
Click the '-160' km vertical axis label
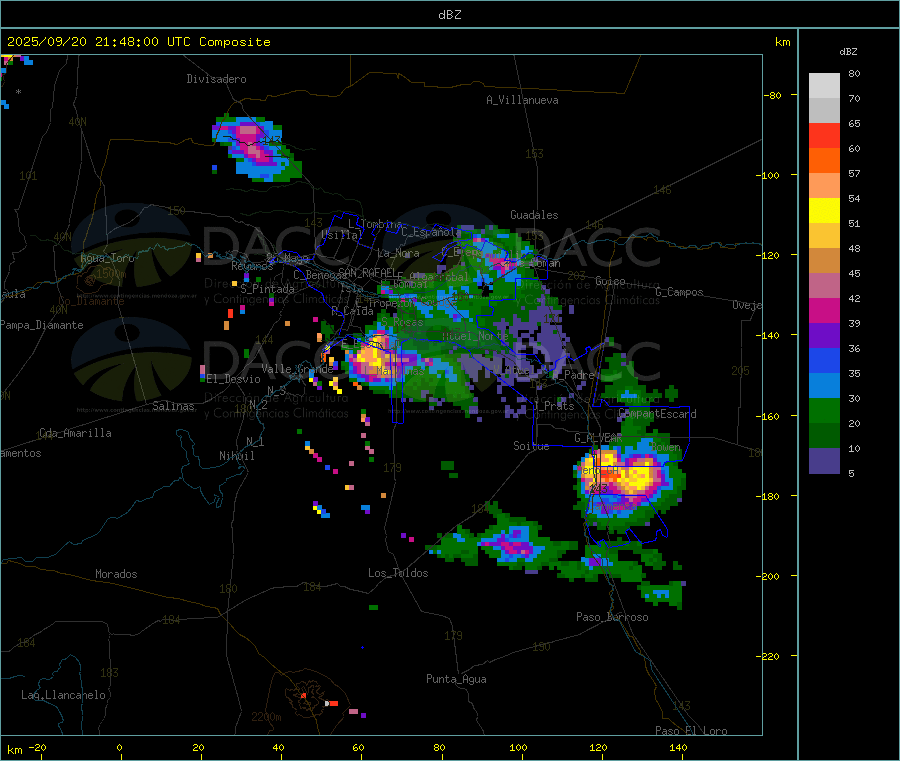[x=767, y=416]
